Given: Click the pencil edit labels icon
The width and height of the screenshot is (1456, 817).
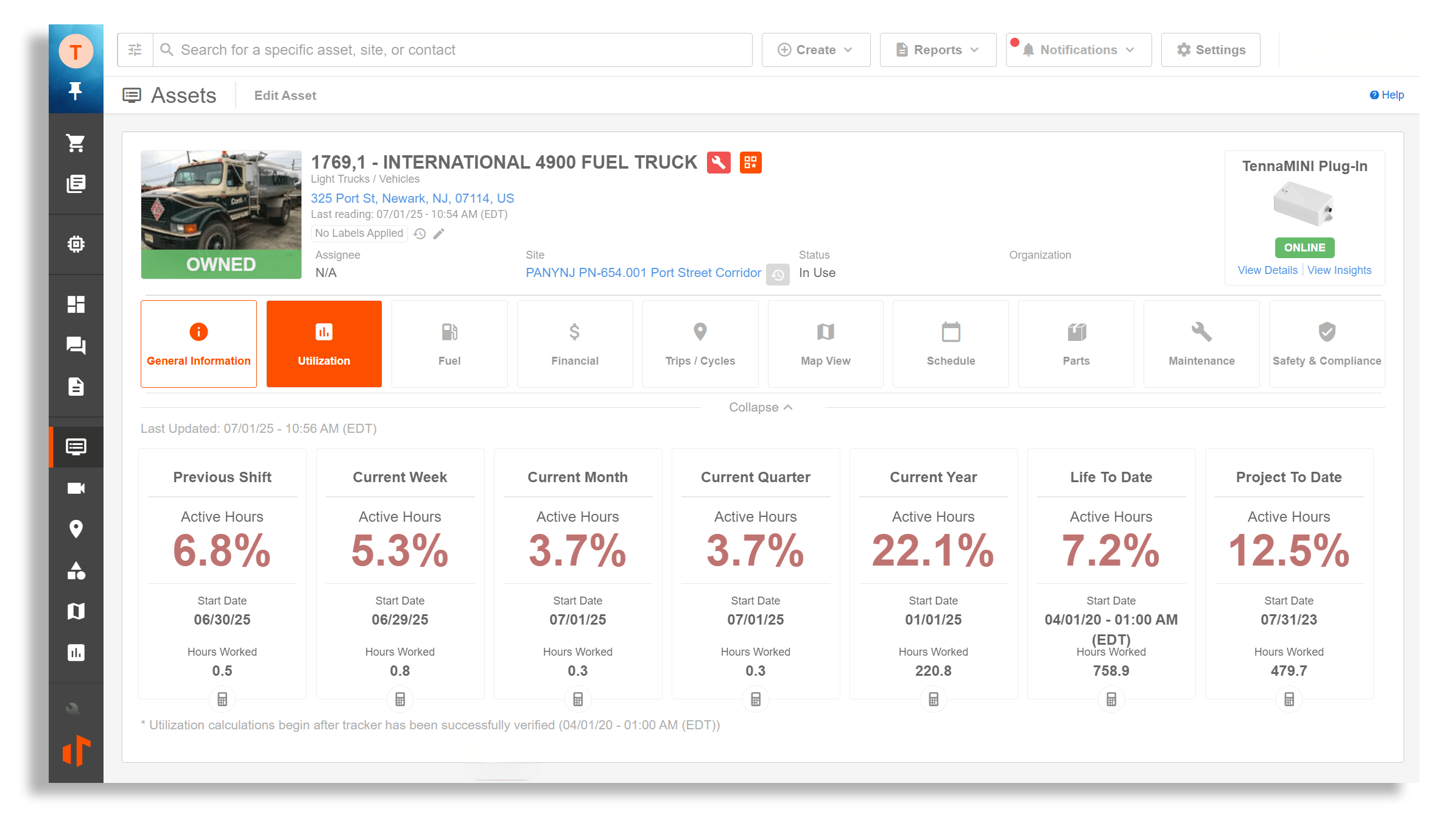Looking at the screenshot, I should tap(438, 234).
